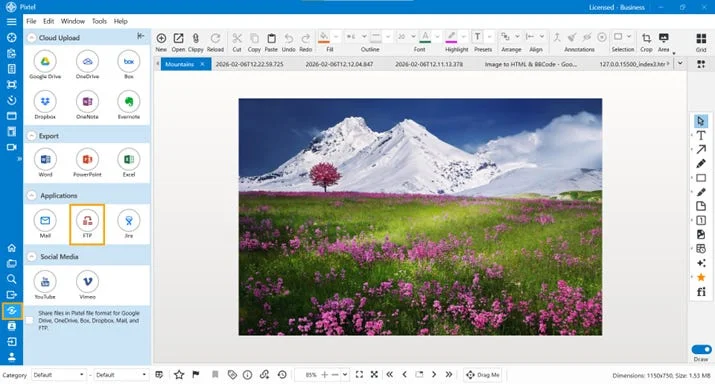Click Open in the toolbar
715x384 pixels.
click(178, 42)
